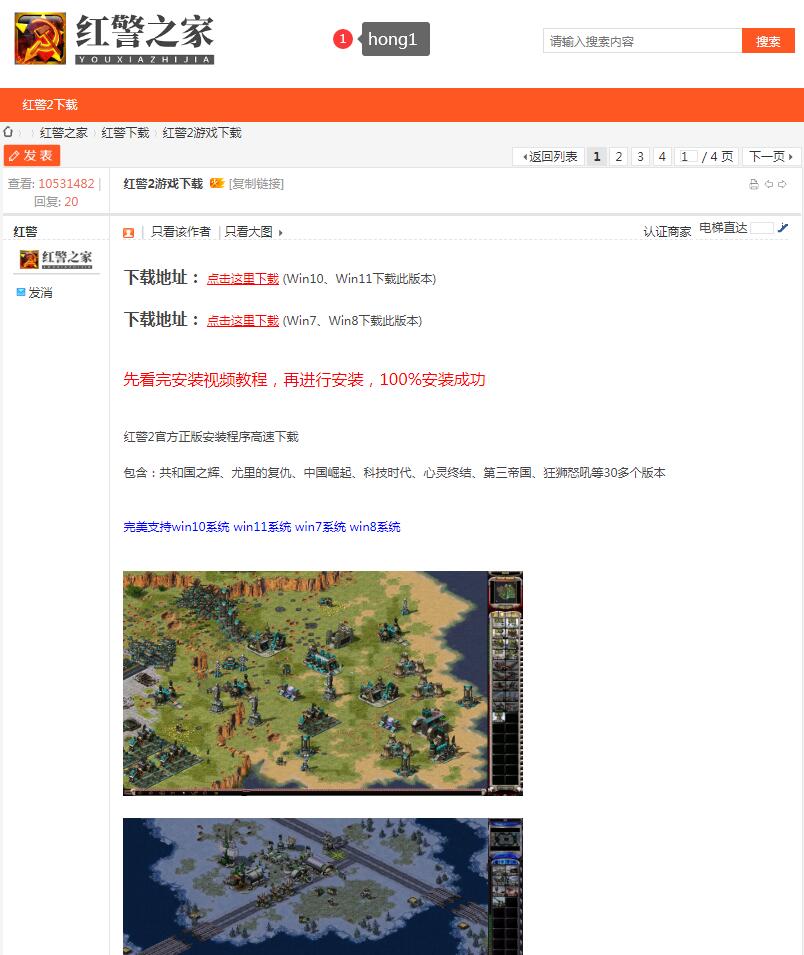This screenshot has height=955, width=804.
Task: Click the version list text 包含：共和国之辉
Action: tap(394, 472)
